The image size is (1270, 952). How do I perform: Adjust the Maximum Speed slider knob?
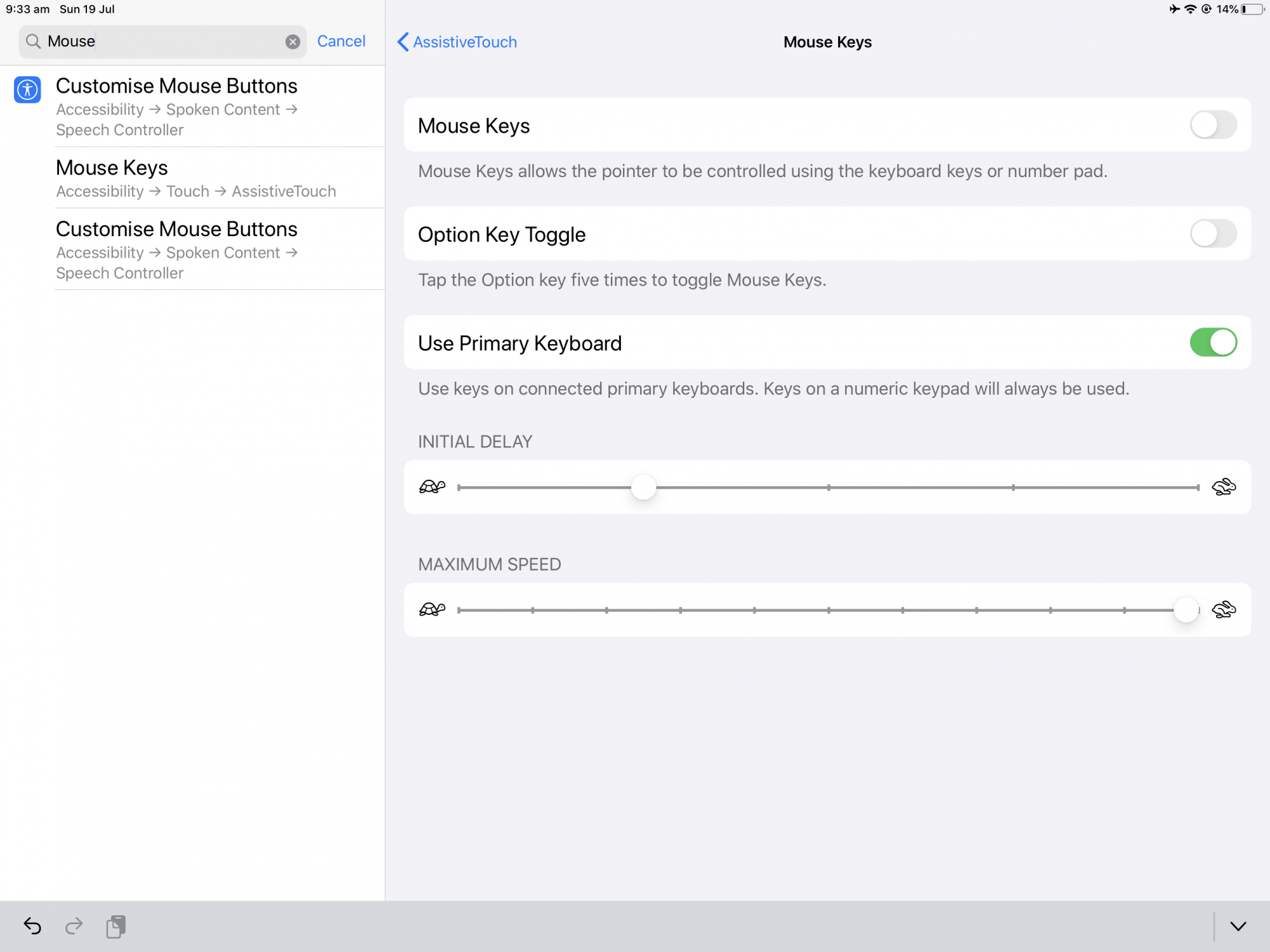click(1186, 609)
